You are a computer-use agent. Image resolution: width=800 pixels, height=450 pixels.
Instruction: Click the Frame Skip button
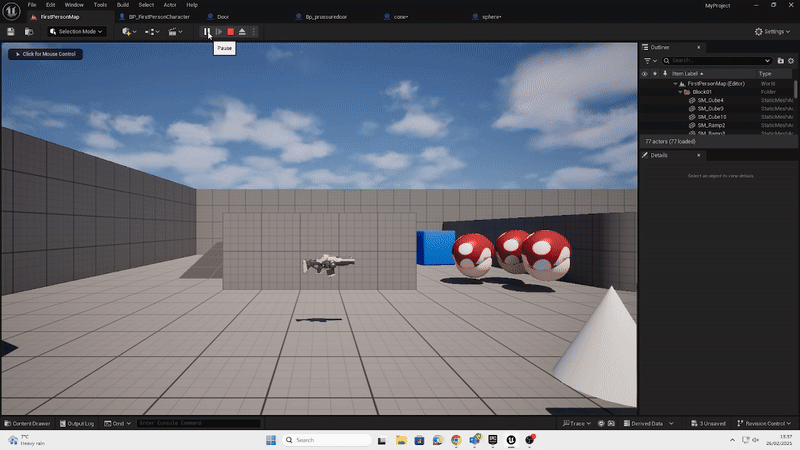click(x=218, y=32)
